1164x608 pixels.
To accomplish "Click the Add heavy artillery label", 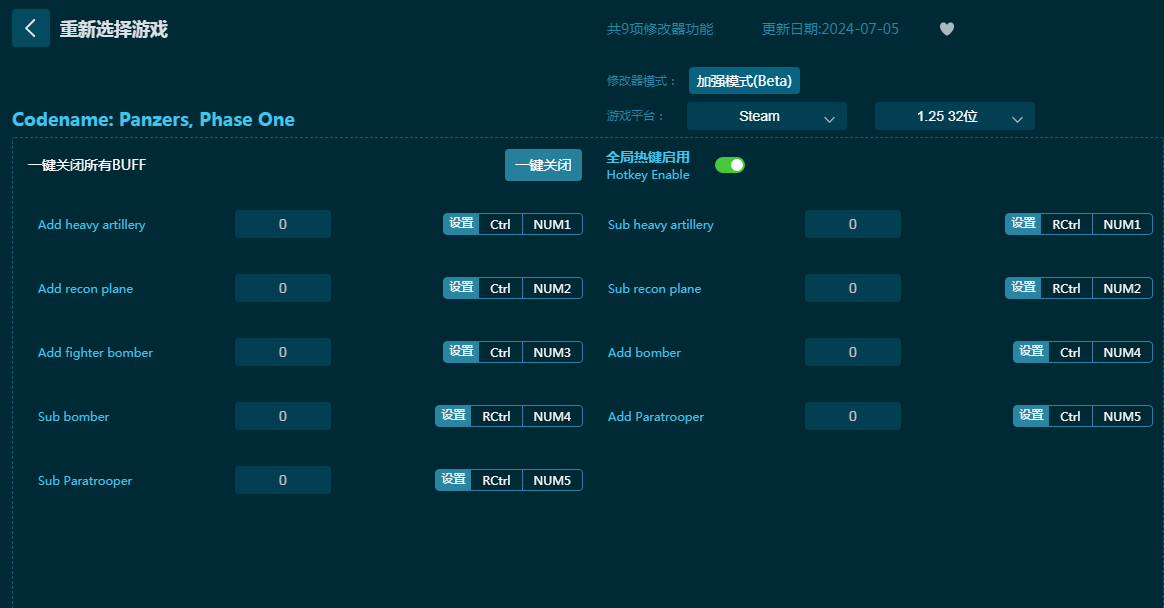I will tap(91, 225).
